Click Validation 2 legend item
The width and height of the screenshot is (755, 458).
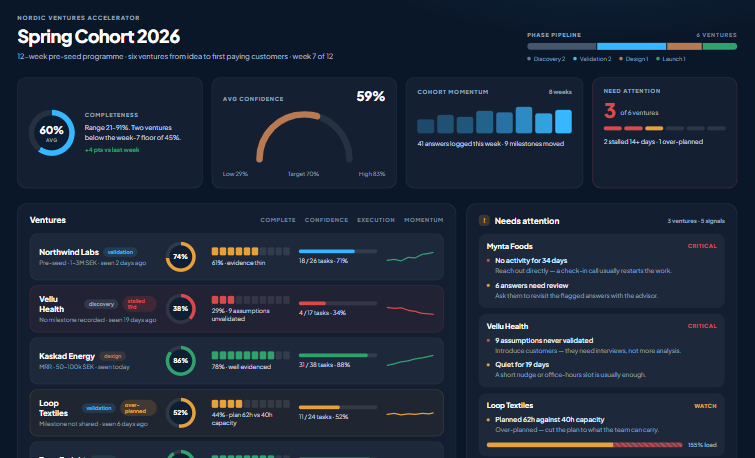[592, 59]
